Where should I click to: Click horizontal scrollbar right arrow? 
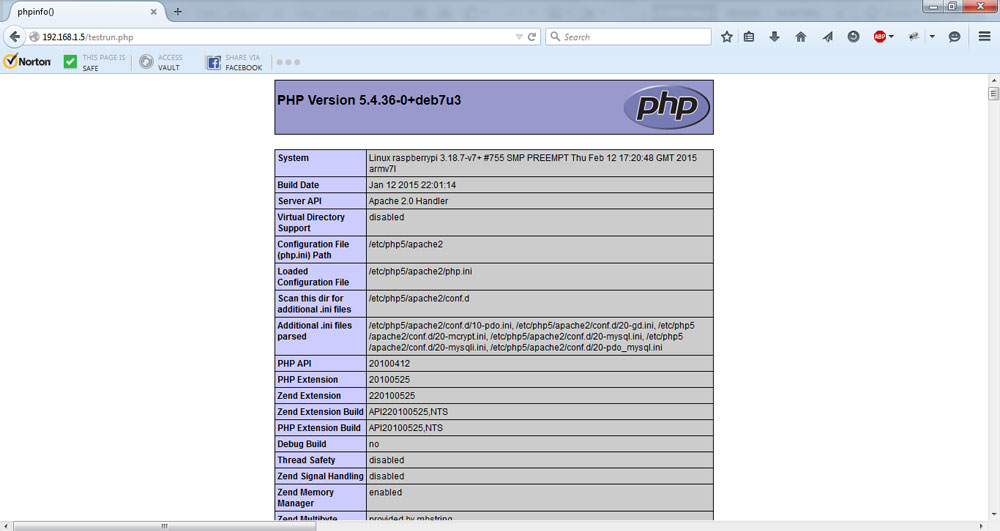pos(981,526)
